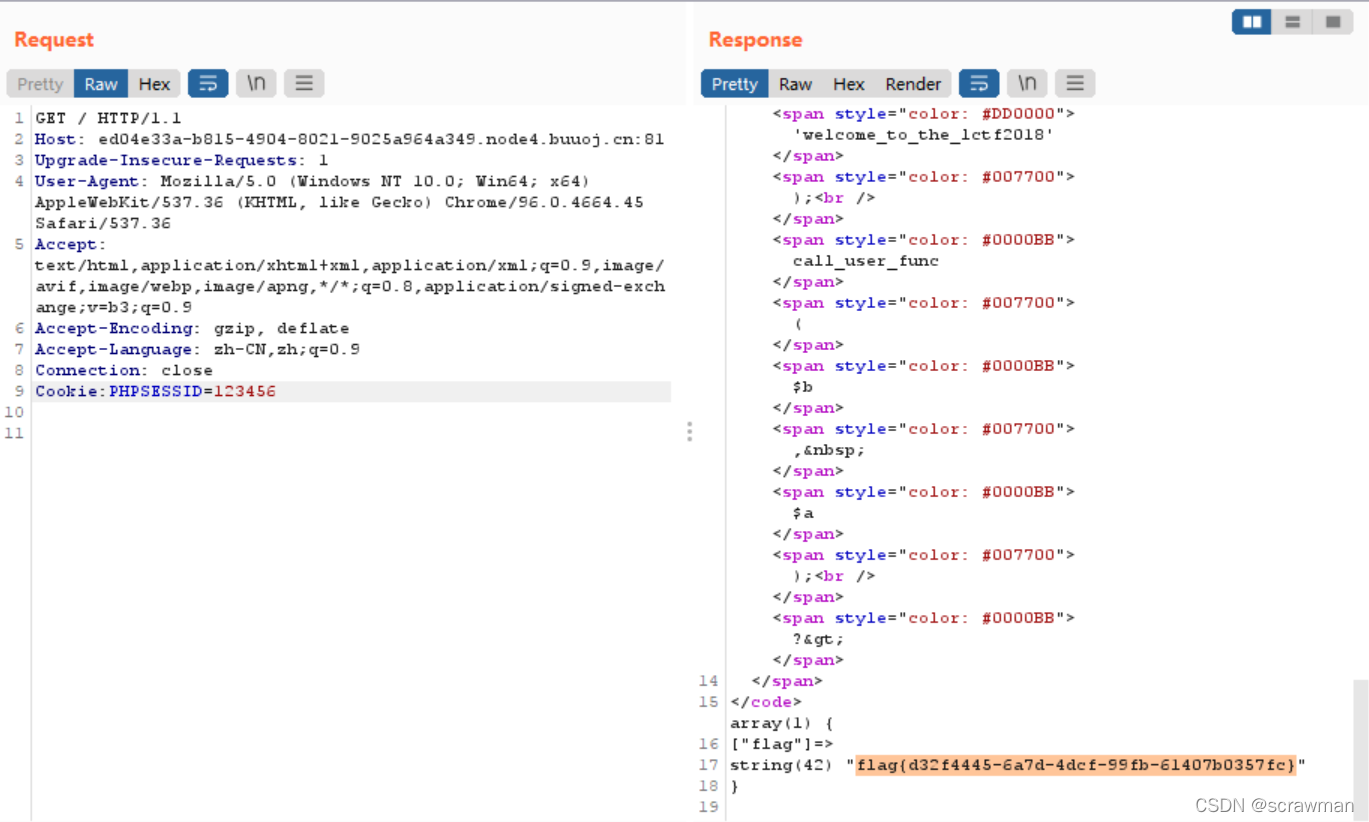Click ["flag"]=> line in response
1369x822 pixels.
point(782,744)
